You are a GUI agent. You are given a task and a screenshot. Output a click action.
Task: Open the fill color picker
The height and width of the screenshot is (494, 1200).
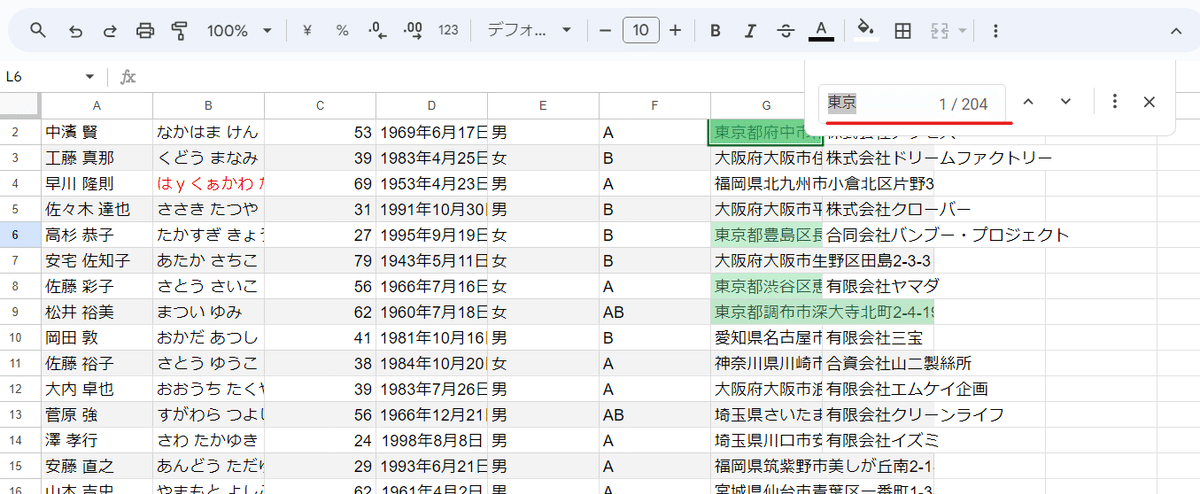[x=866, y=31]
